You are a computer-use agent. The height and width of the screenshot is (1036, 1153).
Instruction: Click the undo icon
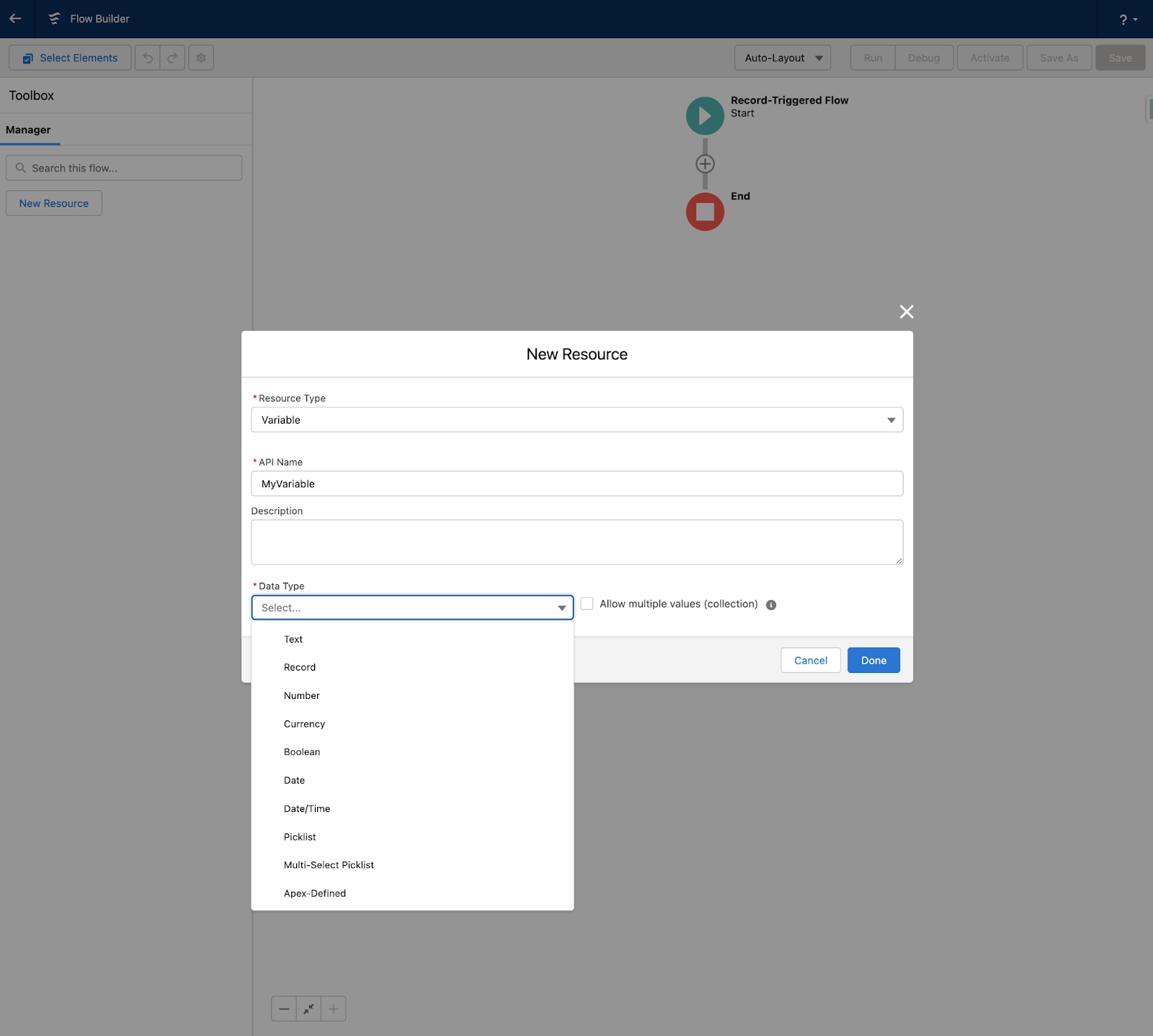148,57
